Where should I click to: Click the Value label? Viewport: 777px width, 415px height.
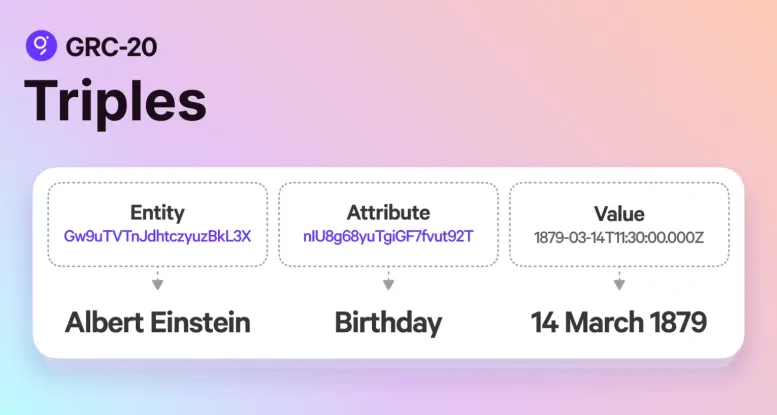tap(619, 214)
